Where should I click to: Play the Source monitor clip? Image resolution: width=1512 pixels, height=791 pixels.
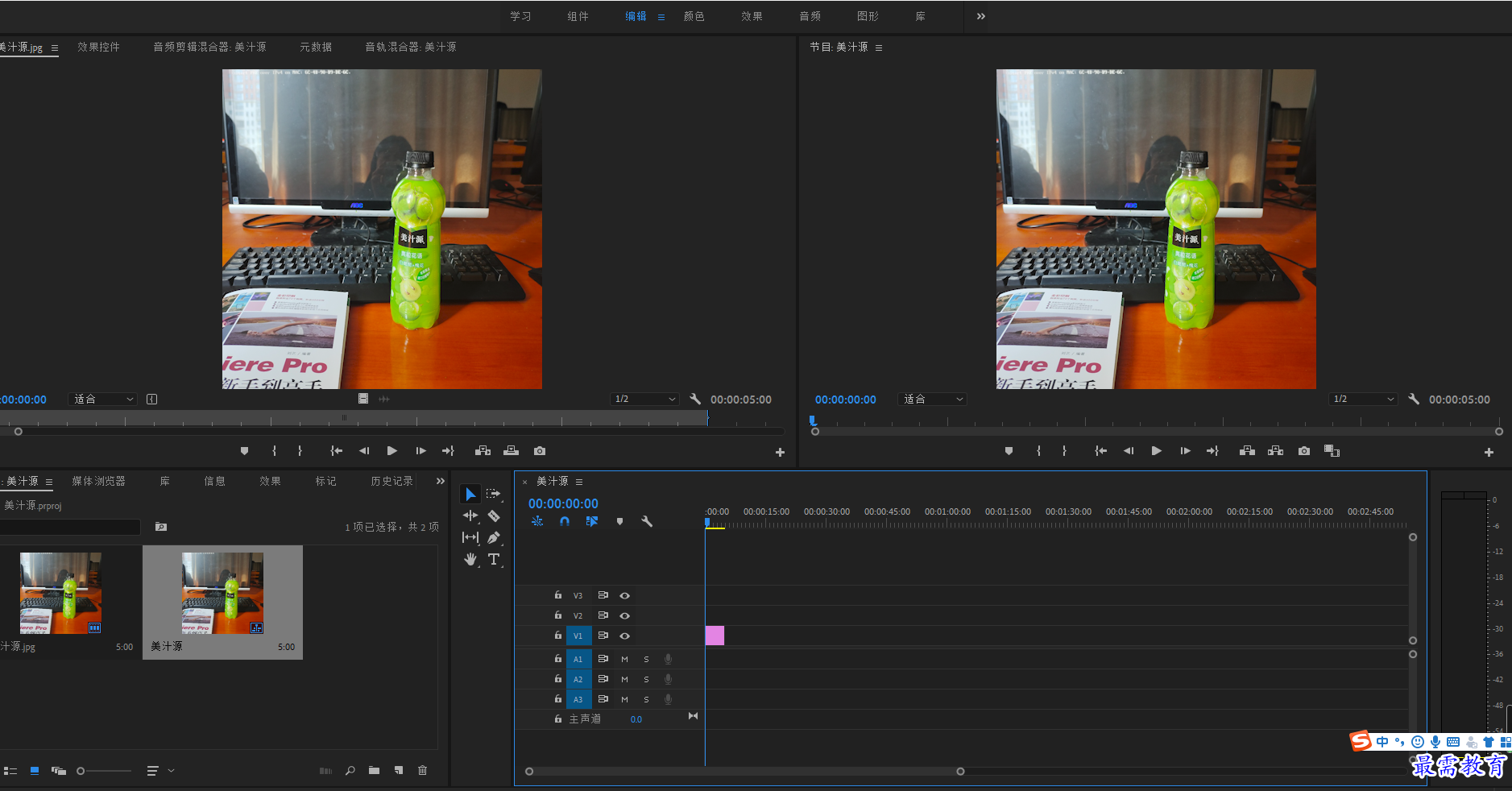[x=391, y=451]
